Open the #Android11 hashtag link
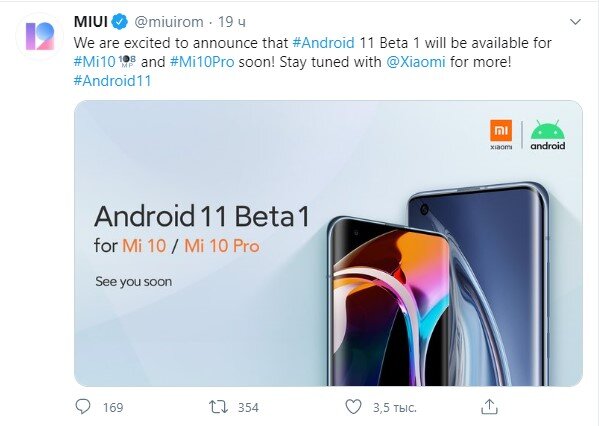 click(x=113, y=81)
